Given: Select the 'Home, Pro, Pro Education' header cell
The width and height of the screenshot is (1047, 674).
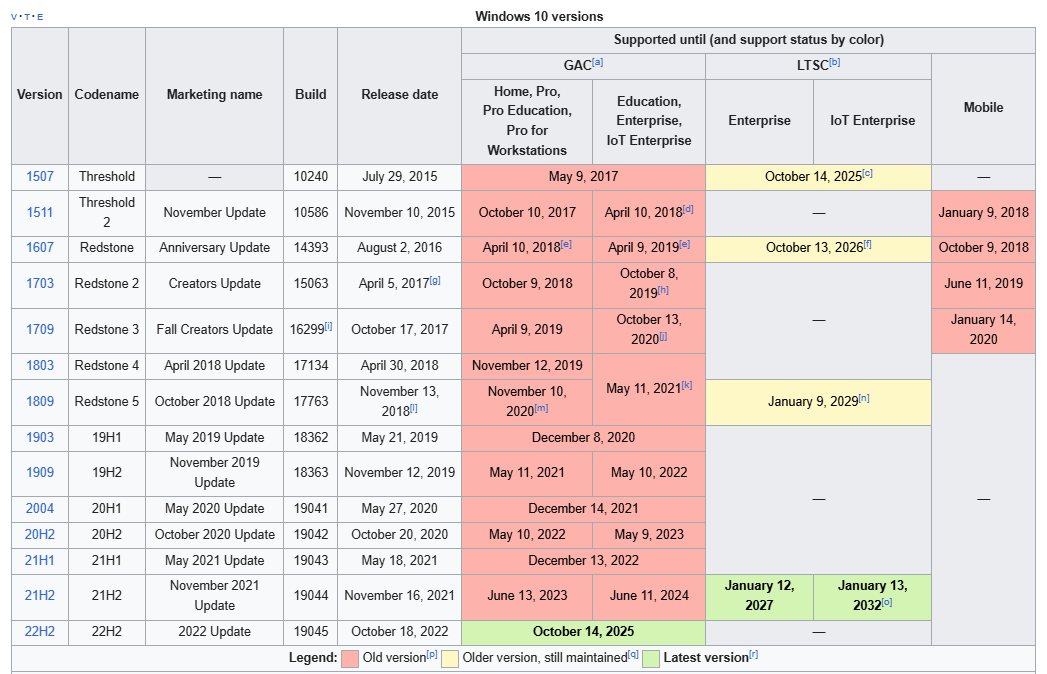Looking at the screenshot, I should tap(527, 121).
